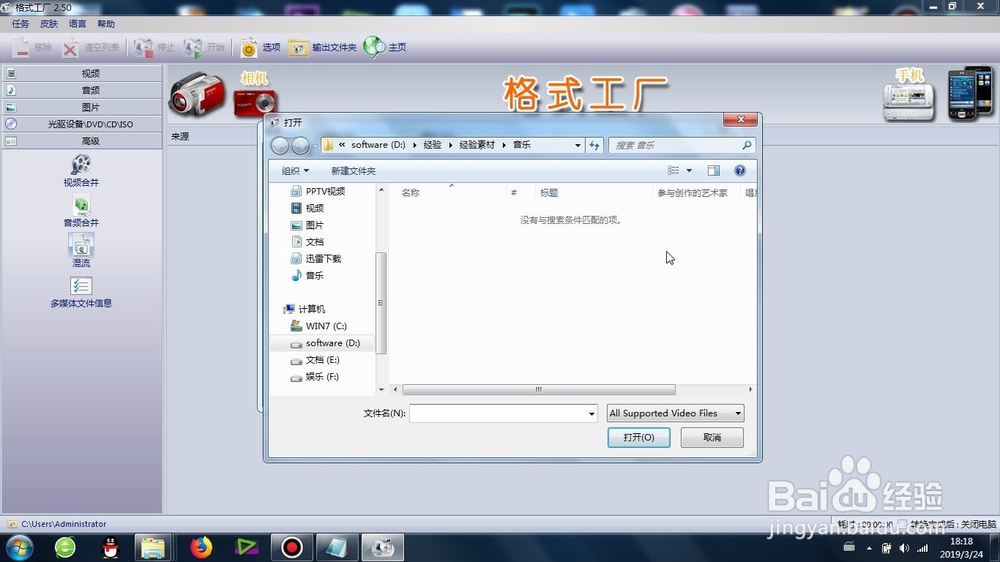
Task: Click the search magnifier icon in dialog
Action: 747,145
